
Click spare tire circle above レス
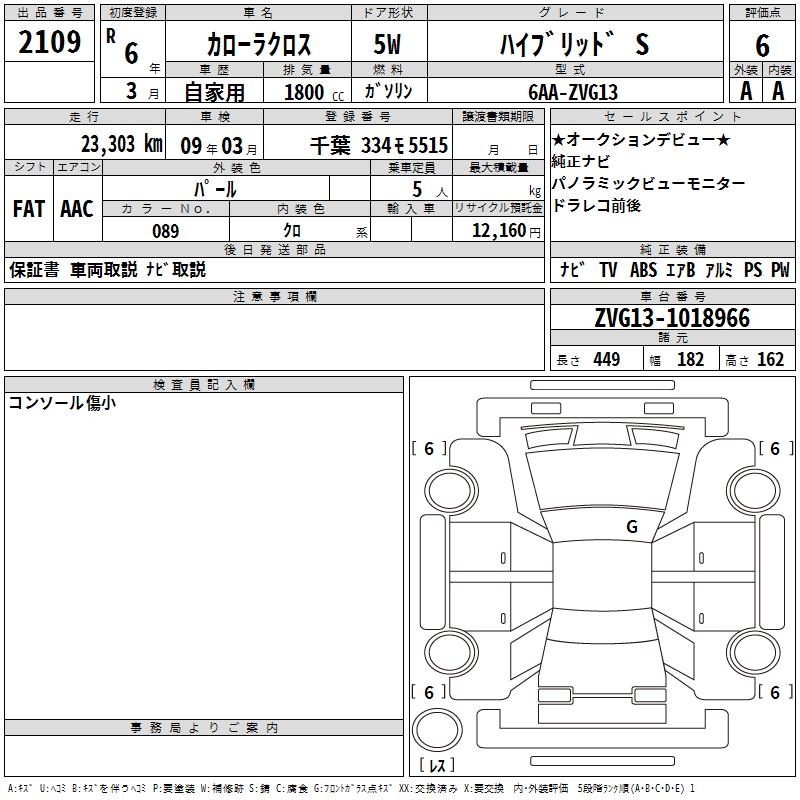point(437,729)
